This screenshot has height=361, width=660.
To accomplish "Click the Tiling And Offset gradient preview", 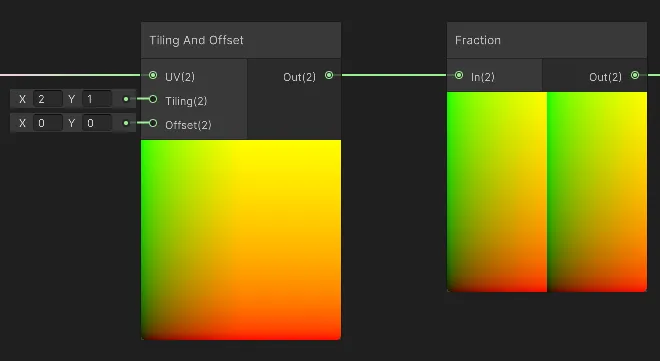I will pyautogui.click(x=241, y=240).
